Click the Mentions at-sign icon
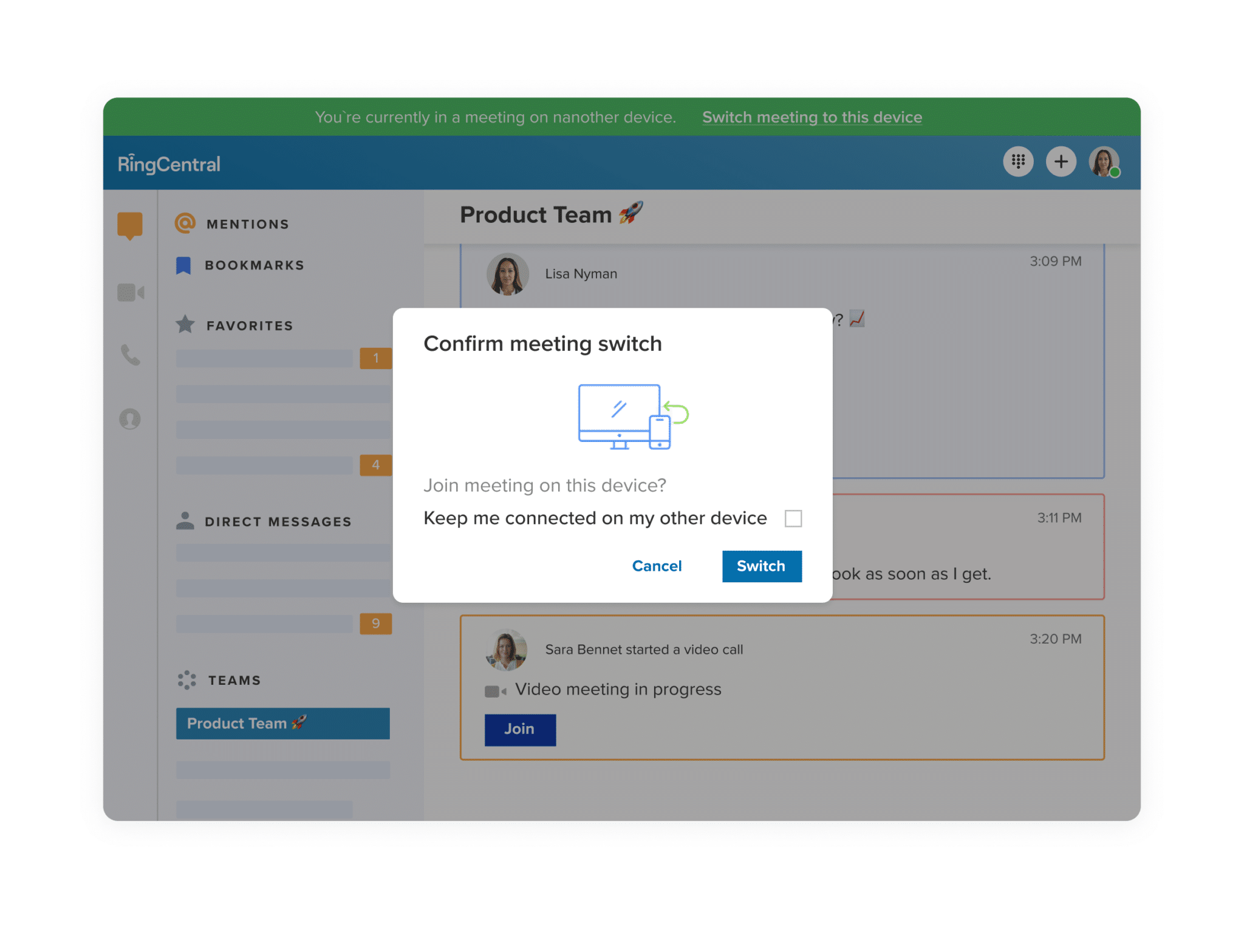Image resolution: width=1244 pixels, height=952 pixels. point(185,223)
